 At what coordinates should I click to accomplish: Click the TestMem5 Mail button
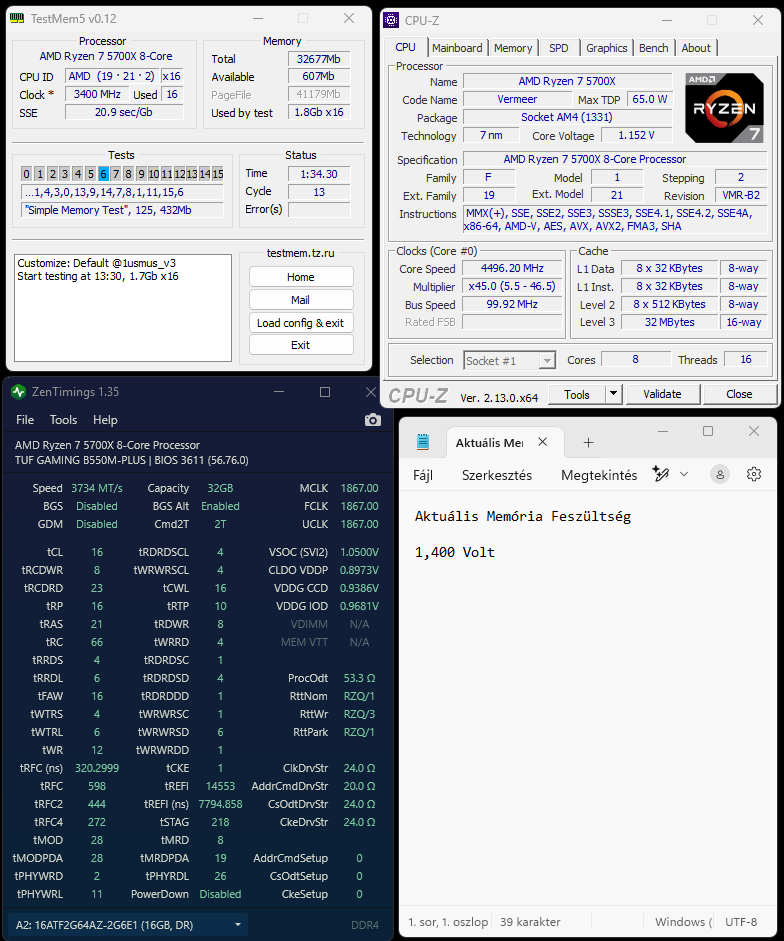(301, 299)
